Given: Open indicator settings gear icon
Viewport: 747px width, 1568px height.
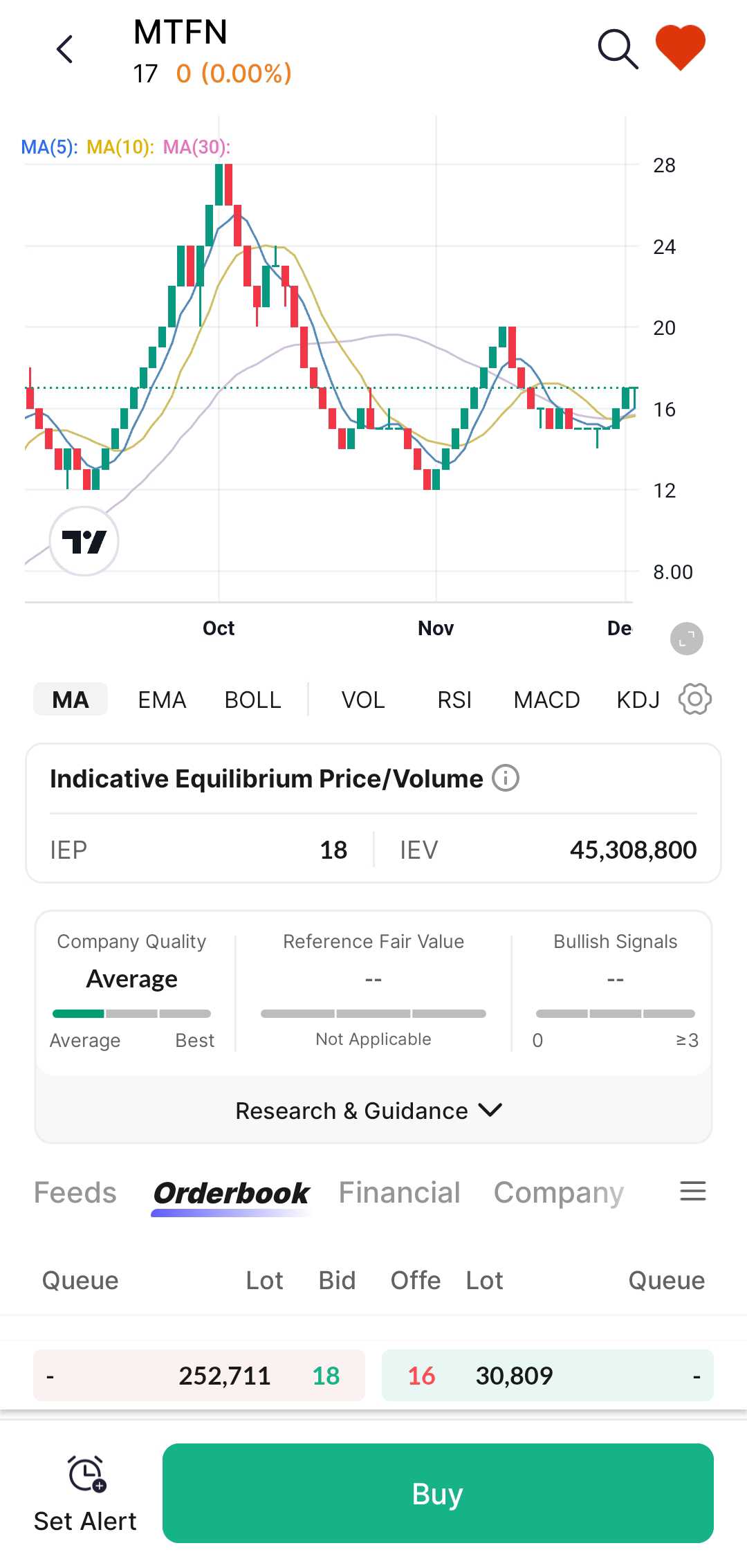Looking at the screenshot, I should (x=694, y=700).
